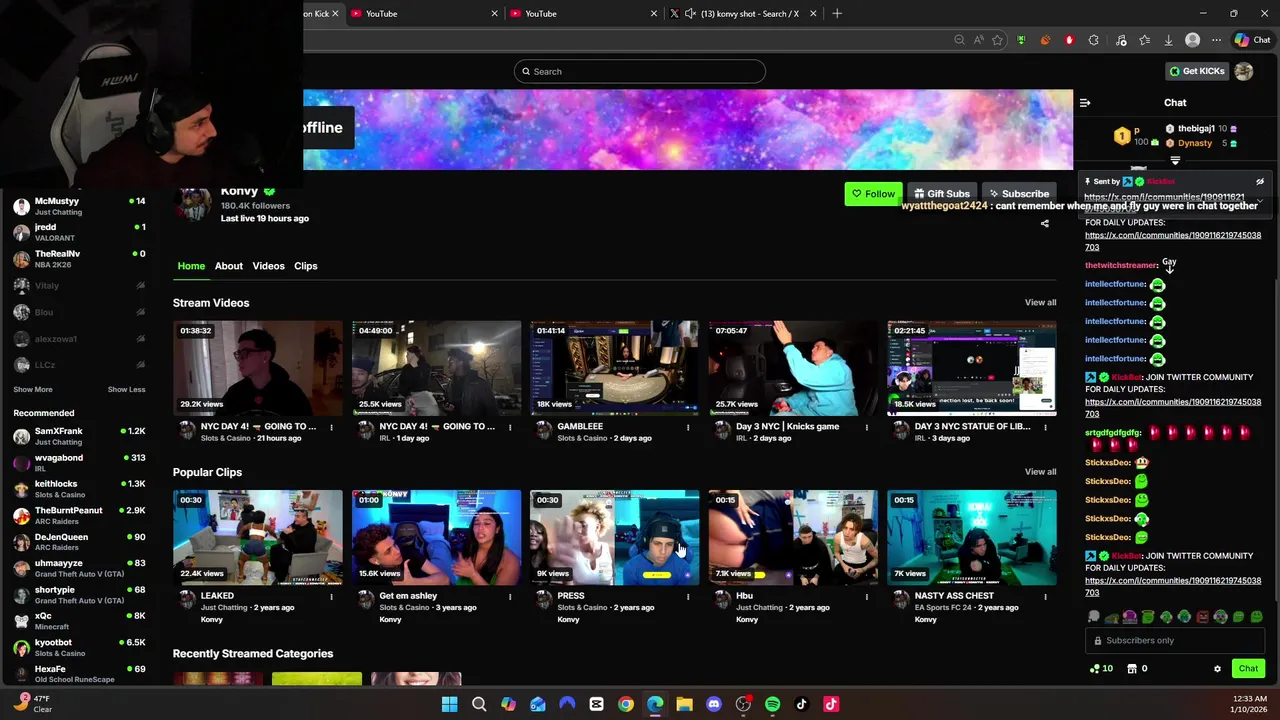Collapse the chat panel using the arrow icon

(1085, 102)
